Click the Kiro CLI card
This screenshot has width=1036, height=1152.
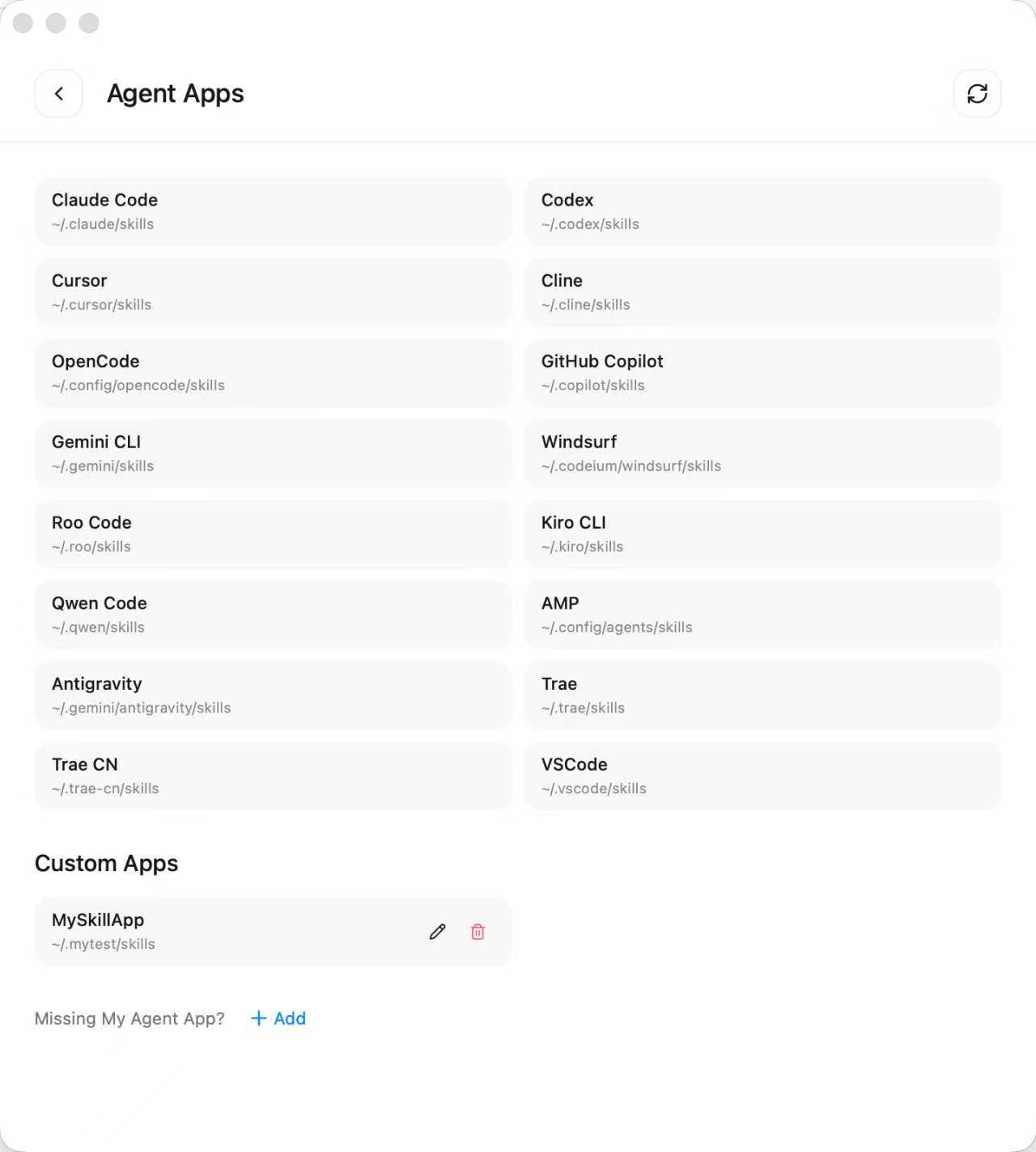(762, 534)
